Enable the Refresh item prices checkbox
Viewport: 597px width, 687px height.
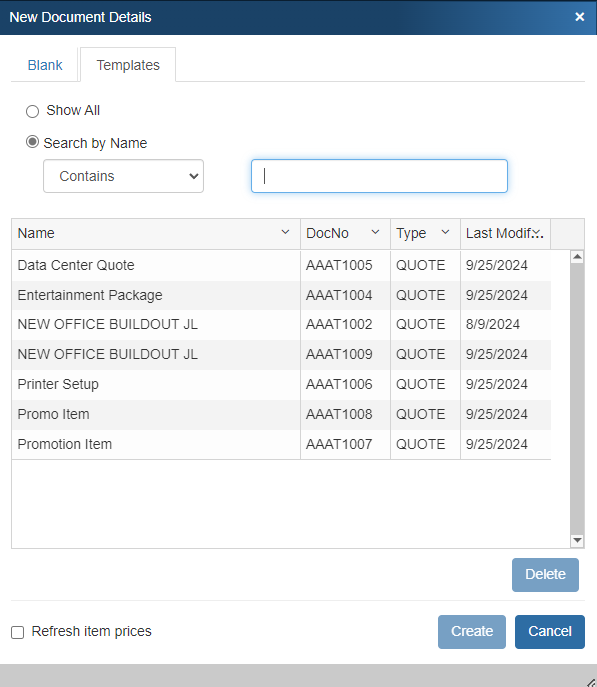click(x=18, y=632)
